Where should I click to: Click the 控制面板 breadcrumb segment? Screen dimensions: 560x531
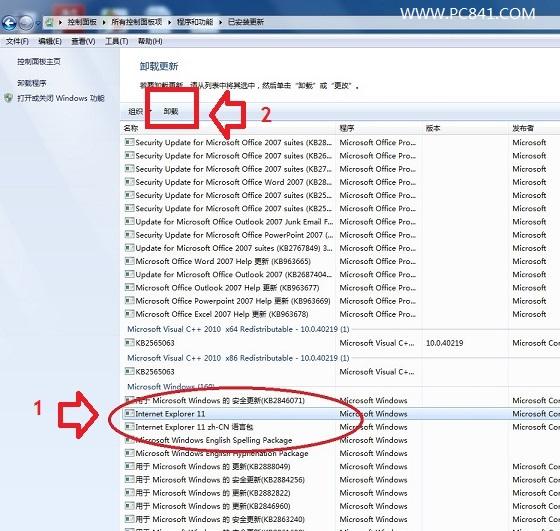(x=82, y=22)
